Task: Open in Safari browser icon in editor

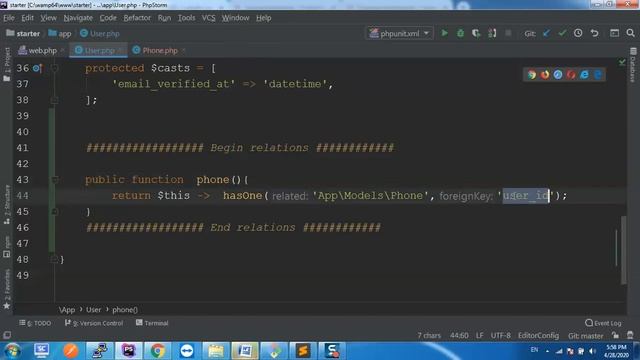Action: 558,75
